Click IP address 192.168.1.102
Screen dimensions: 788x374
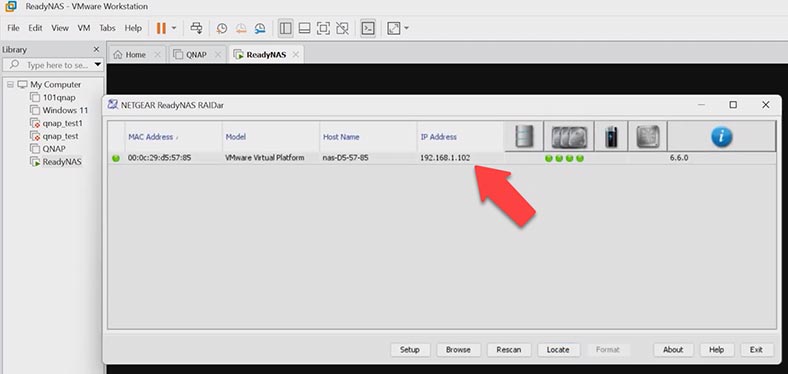point(445,158)
